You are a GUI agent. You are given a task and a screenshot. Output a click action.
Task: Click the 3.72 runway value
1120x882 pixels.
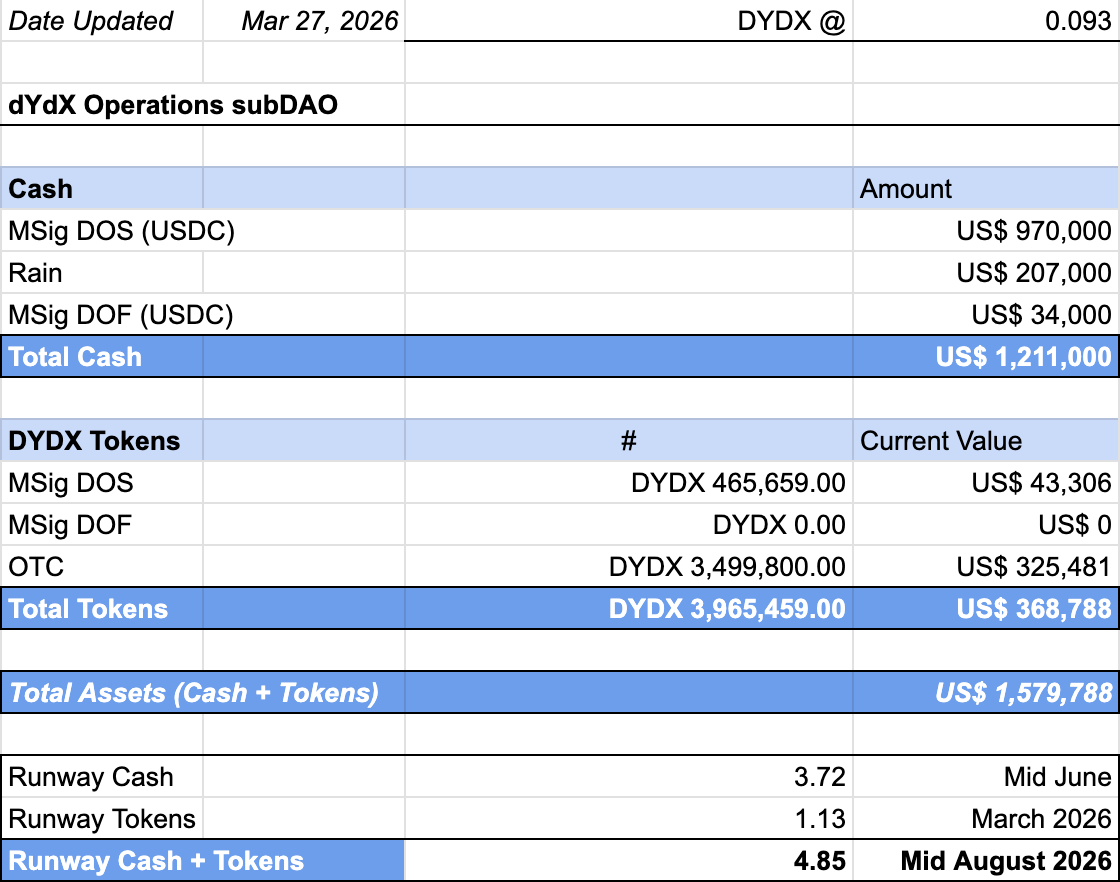tap(629, 777)
